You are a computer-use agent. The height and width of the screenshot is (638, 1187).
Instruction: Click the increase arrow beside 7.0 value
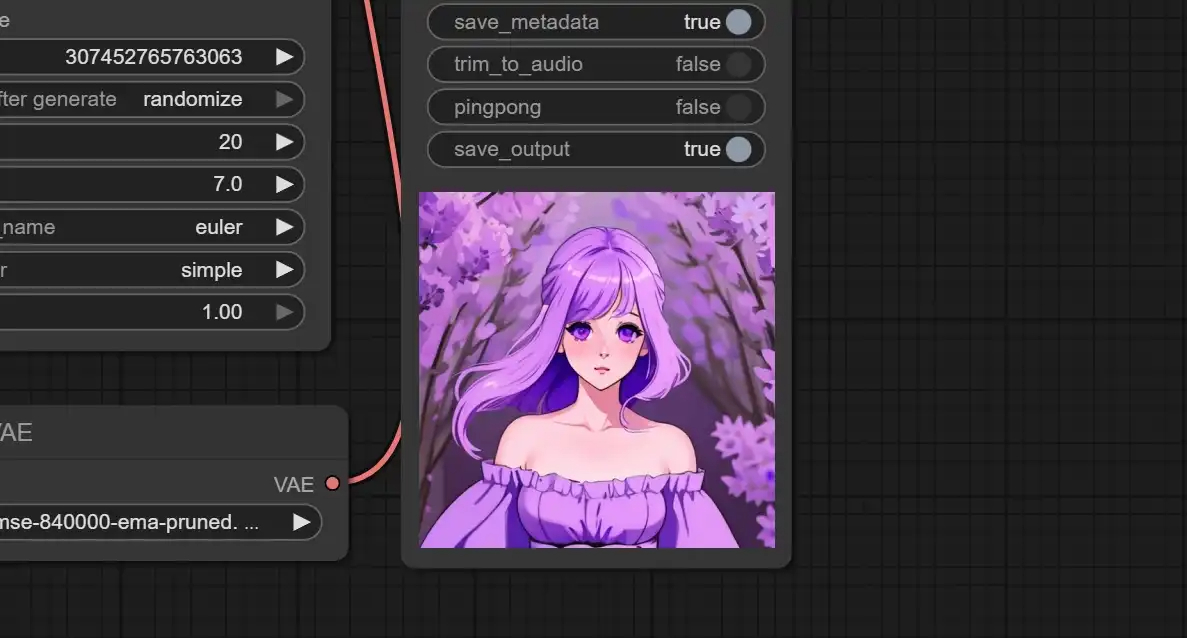click(285, 184)
